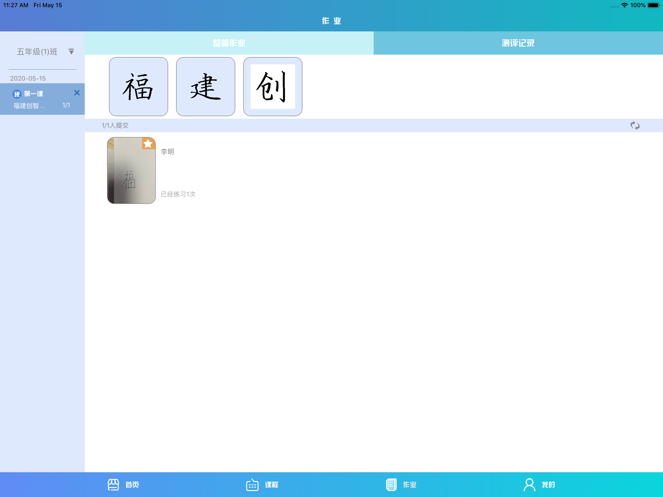Select the 建 character card
The image size is (663, 497).
click(x=205, y=87)
